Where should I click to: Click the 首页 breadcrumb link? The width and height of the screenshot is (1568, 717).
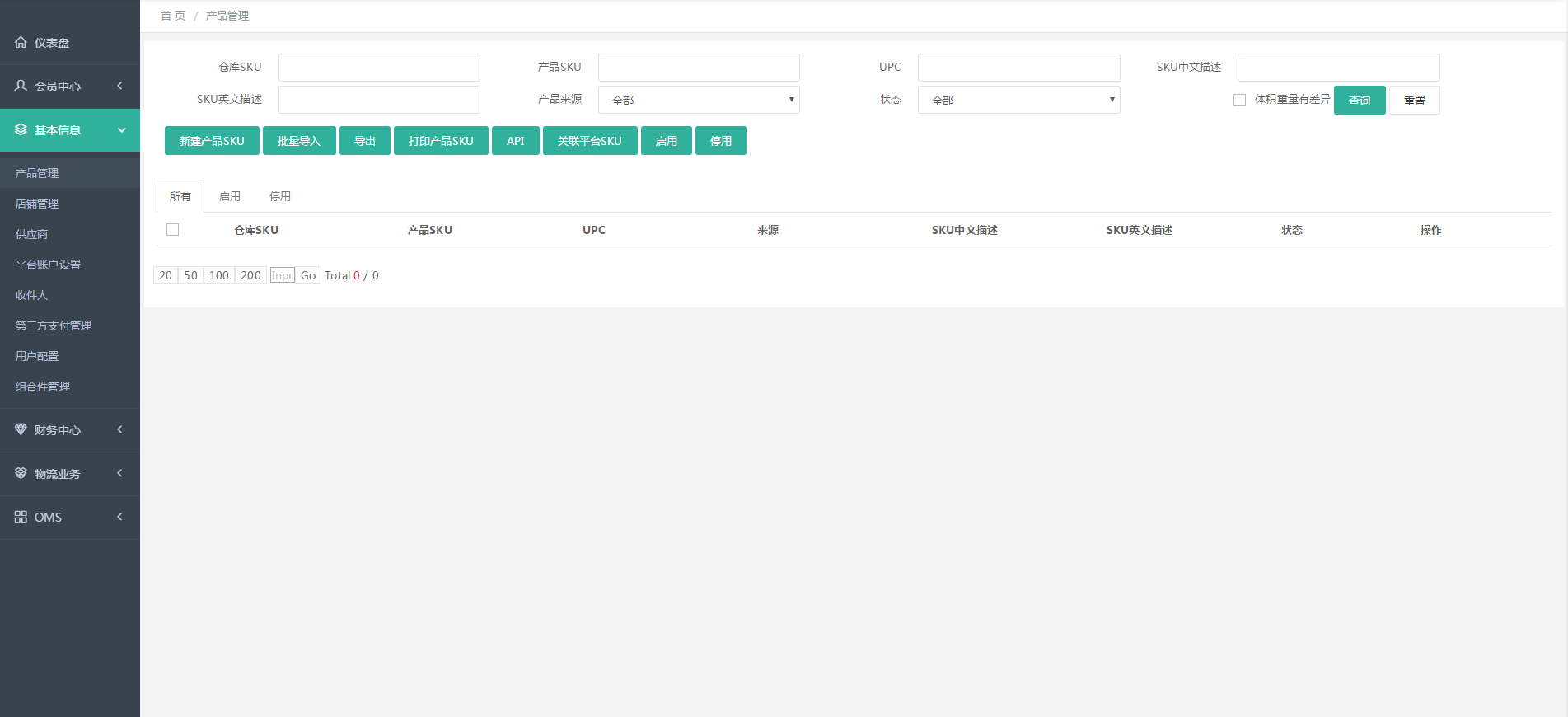coord(173,16)
